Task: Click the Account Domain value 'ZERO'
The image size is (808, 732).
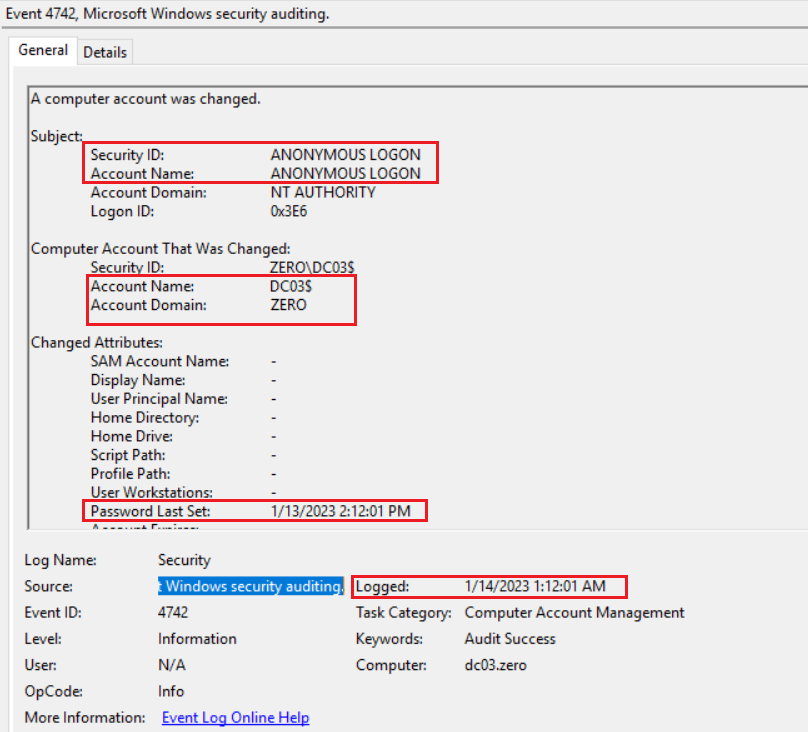Action: [x=288, y=305]
